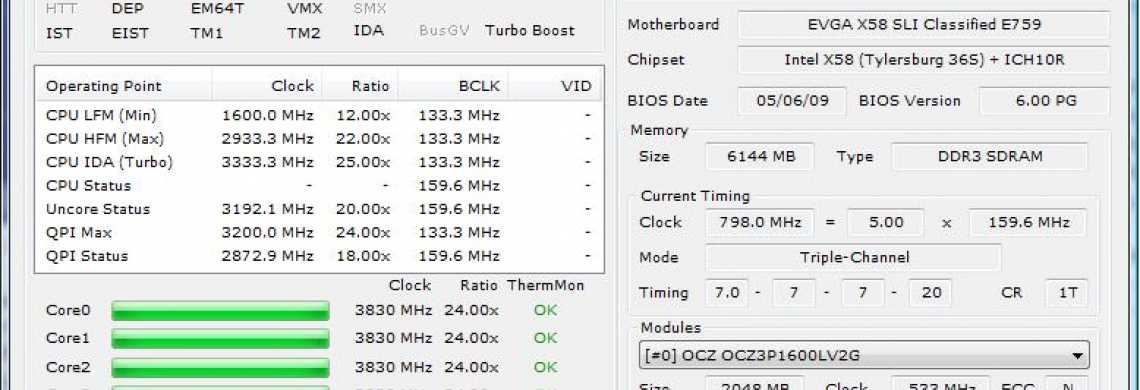Click the Motherboard name field
The height and width of the screenshot is (390, 1140).
(x=924, y=25)
